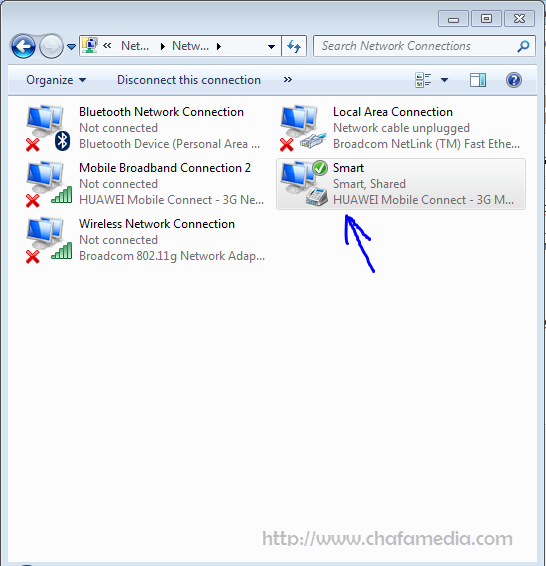Screen dimensions: 546x566
Task: Click "Network cable unplugged" status text
Action: tap(401, 128)
